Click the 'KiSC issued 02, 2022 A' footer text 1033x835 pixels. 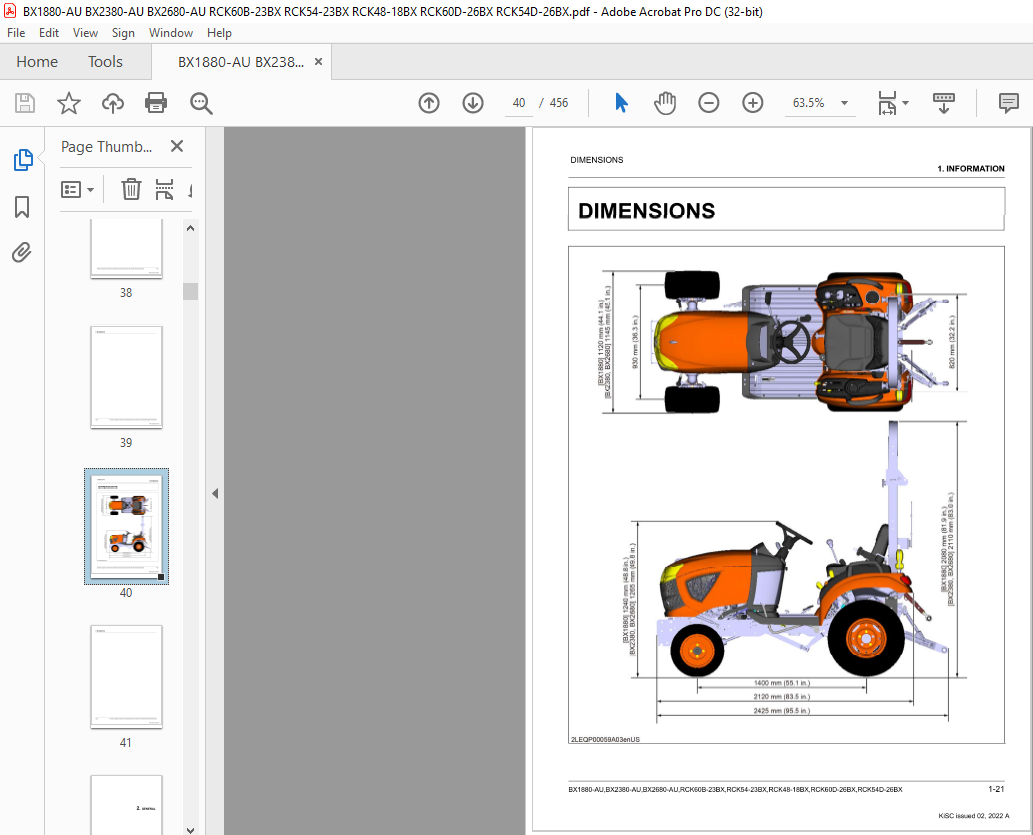(x=973, y=816)
